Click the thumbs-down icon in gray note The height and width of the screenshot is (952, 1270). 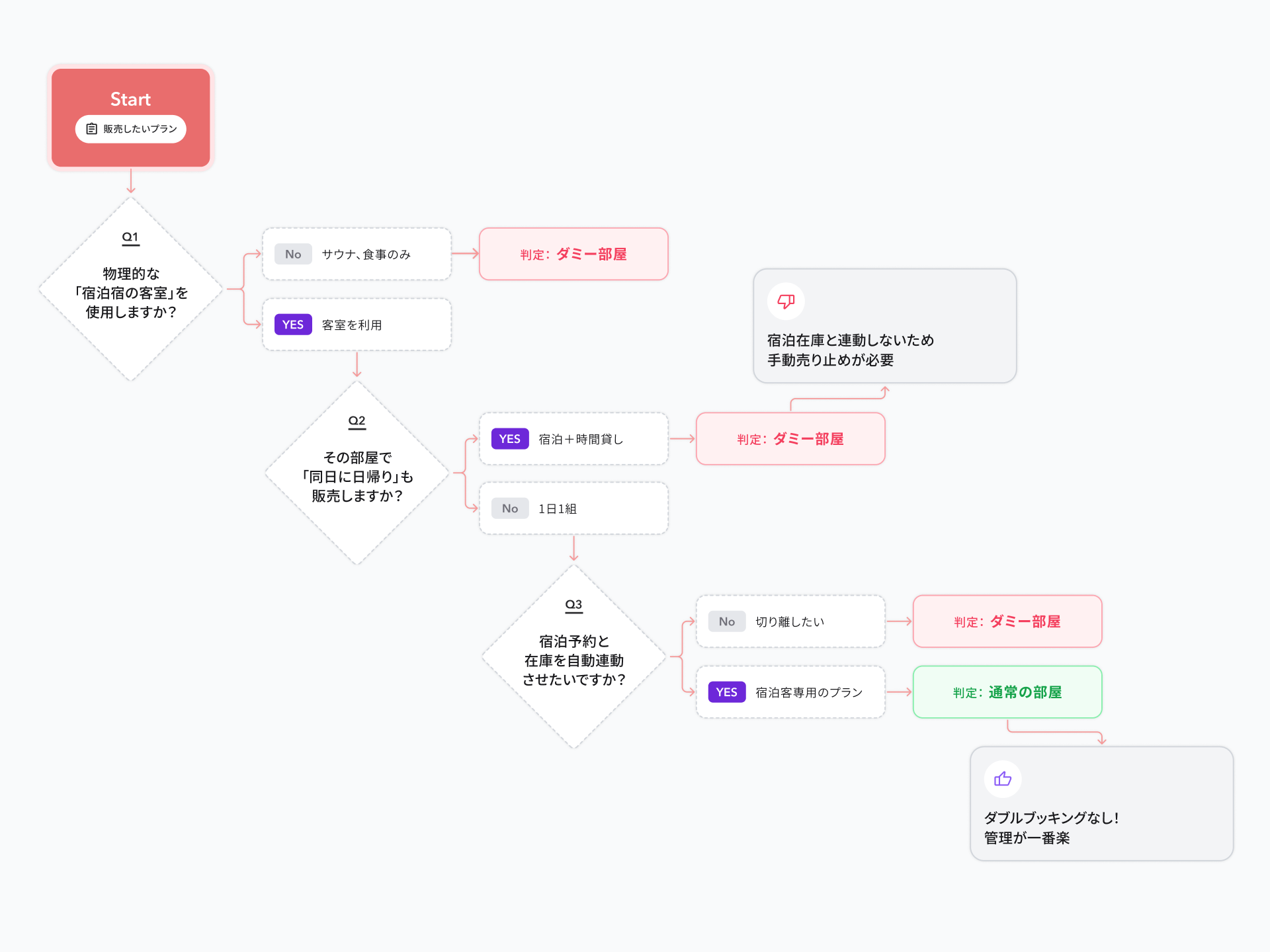pyautogui.click(x=786, y=301)
